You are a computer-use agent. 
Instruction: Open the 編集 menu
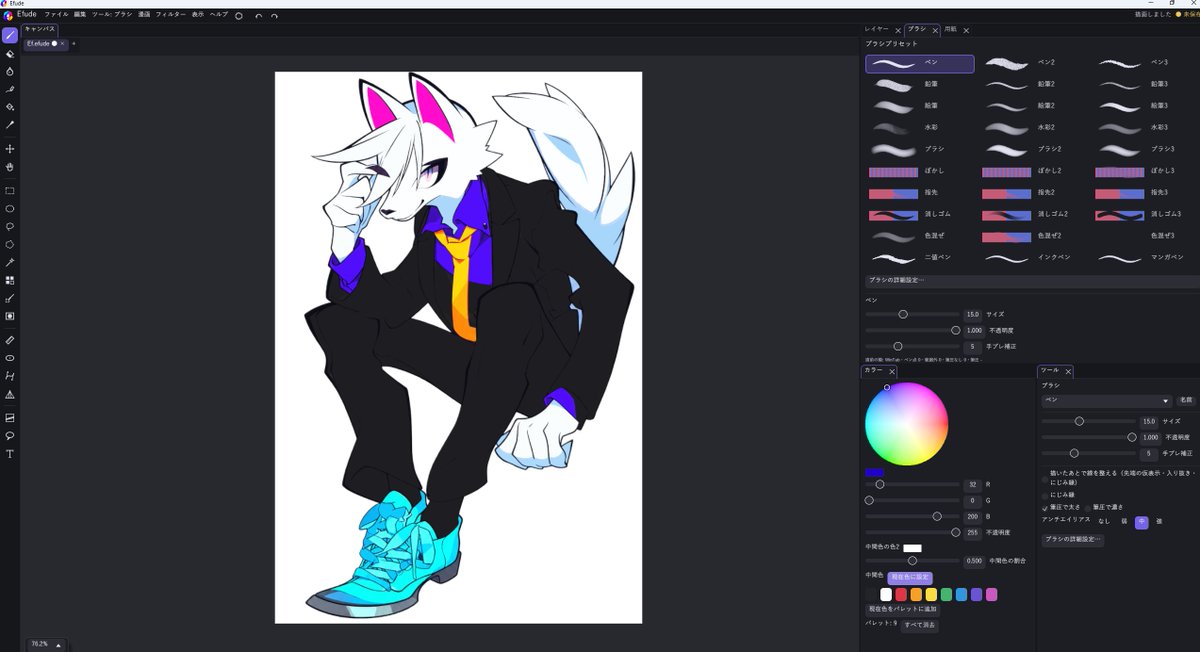coord(80,16)
